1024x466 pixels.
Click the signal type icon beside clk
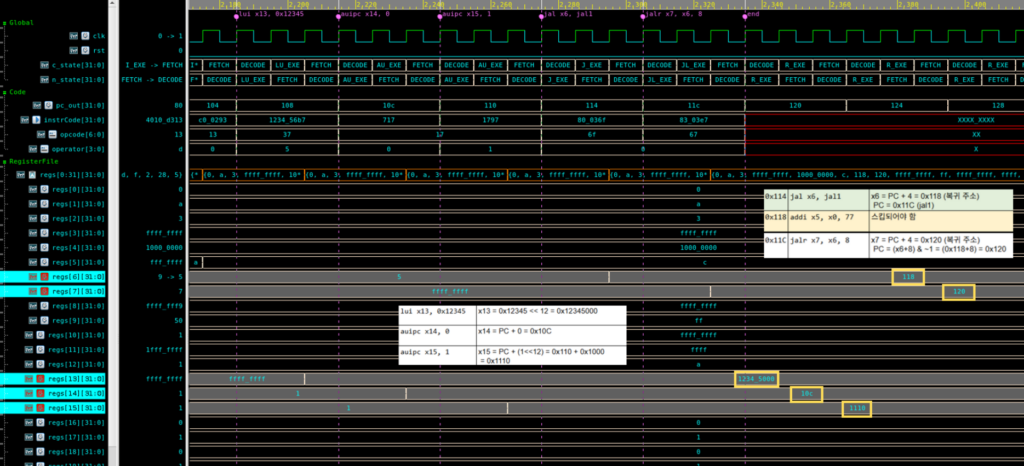(x=85, y=36)
